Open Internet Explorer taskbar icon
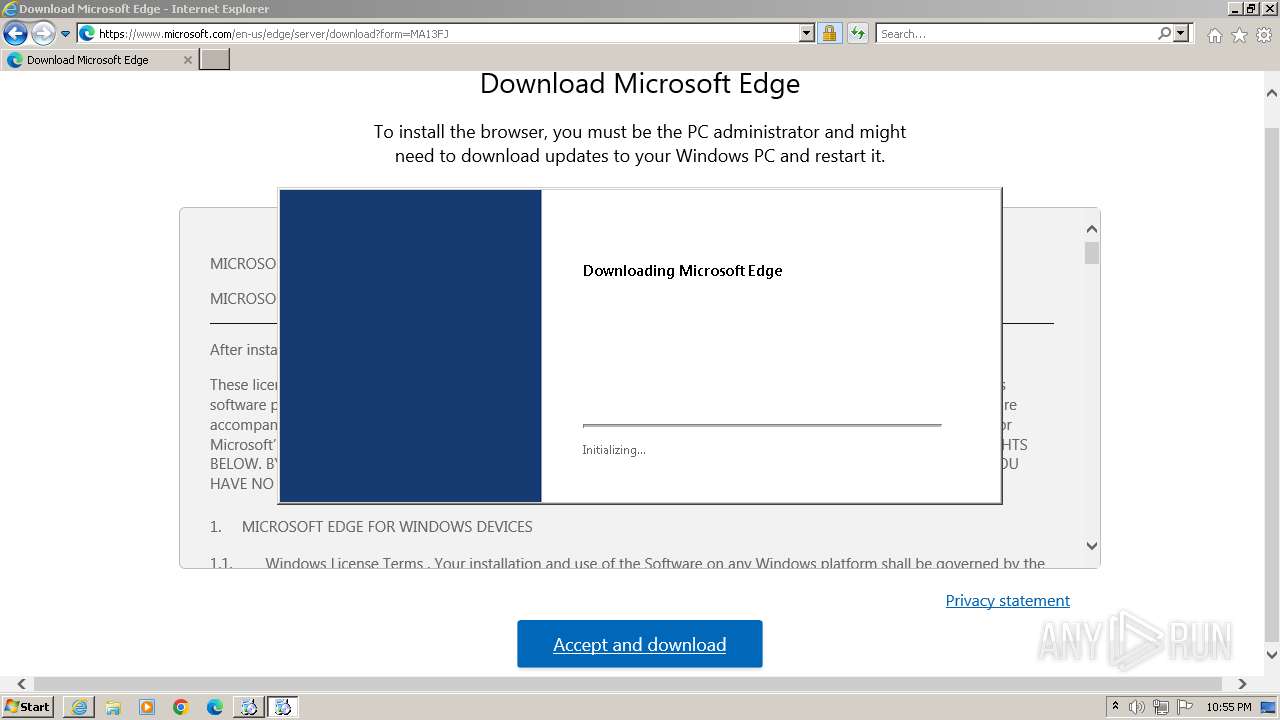 coord(79,707)
